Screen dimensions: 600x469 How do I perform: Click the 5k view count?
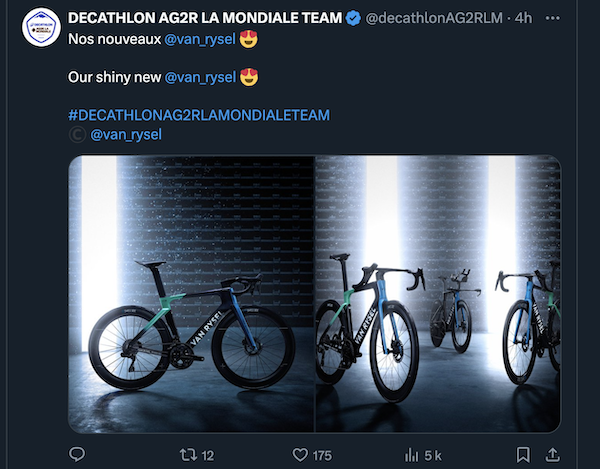(433, 455)
